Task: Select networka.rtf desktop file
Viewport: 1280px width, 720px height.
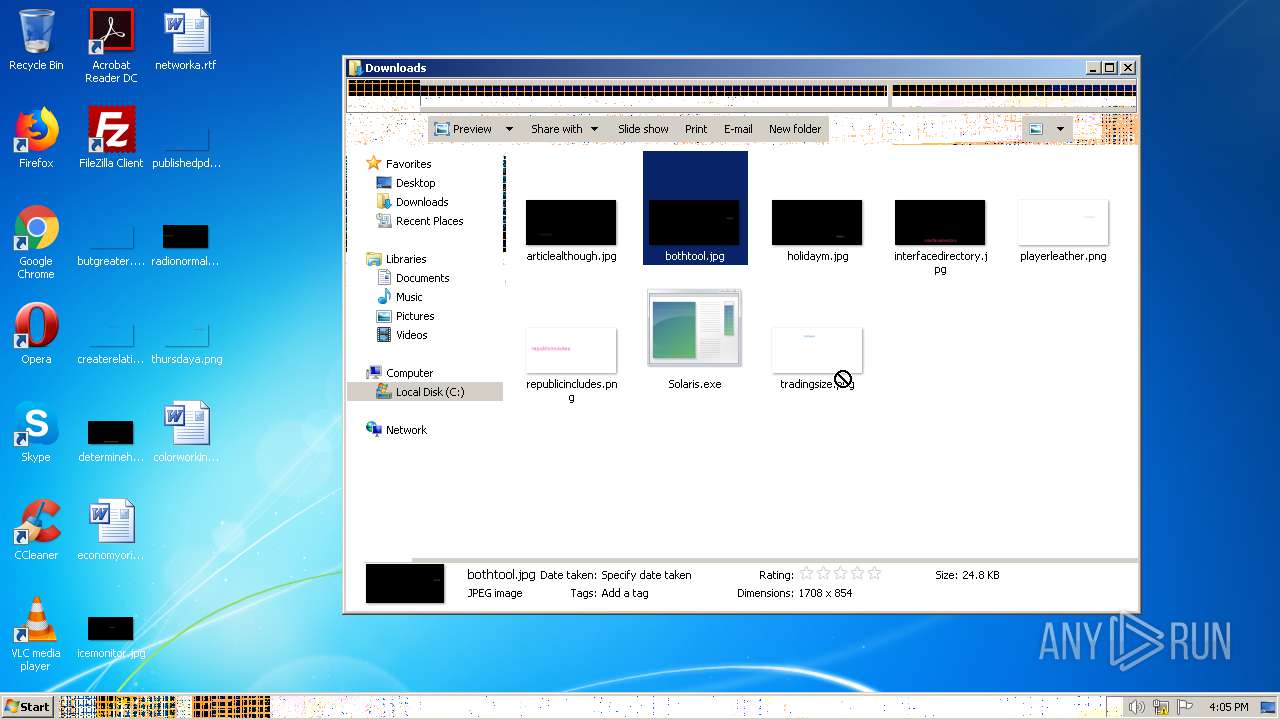Action: click(186, 41)
